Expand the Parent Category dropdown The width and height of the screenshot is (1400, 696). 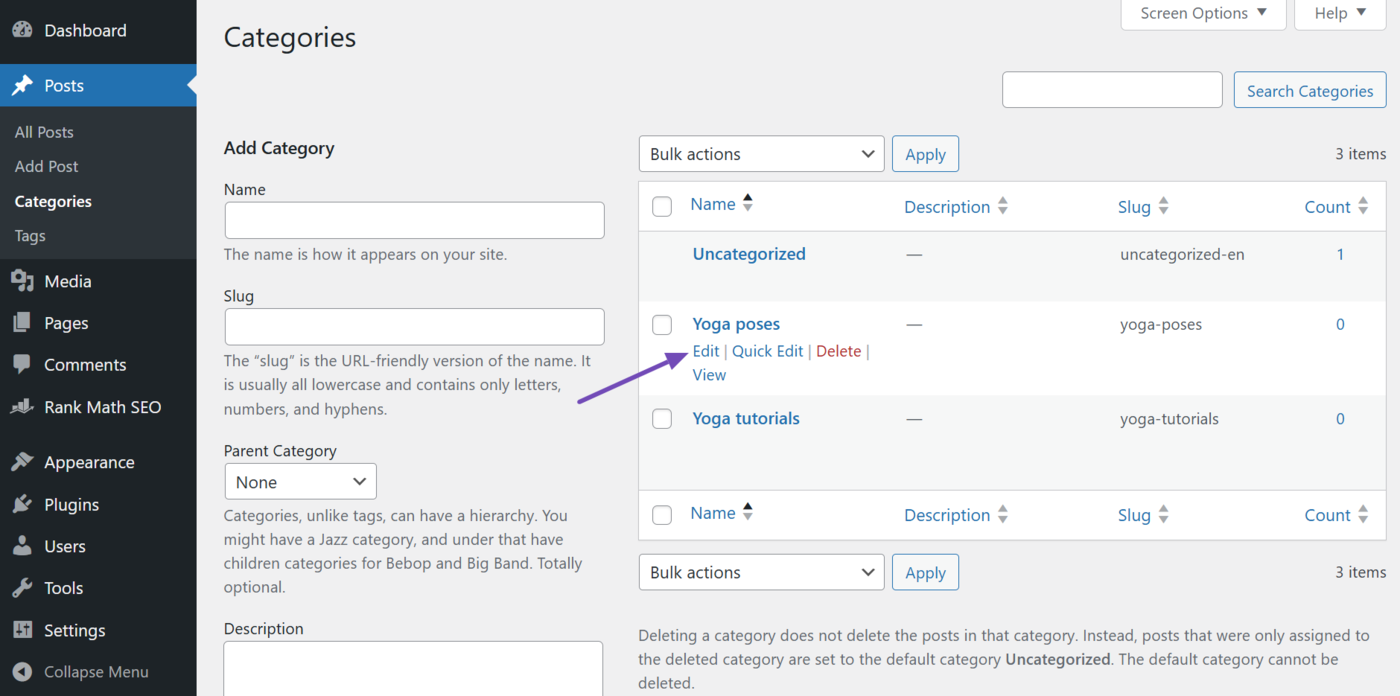pyautogui.click(x=300, y=481)
